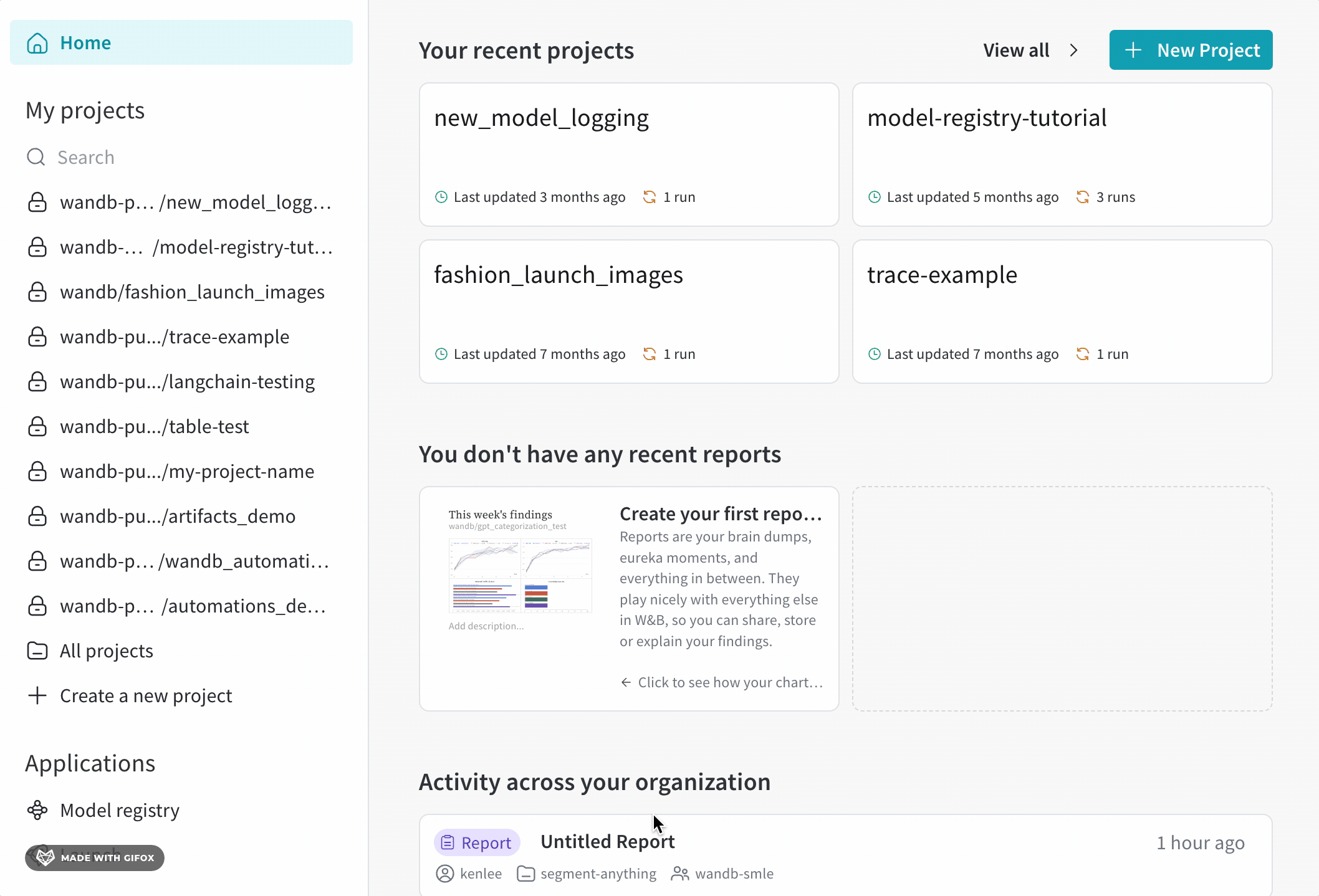Select Home in the left navigation
This screenshot has height=896, width=1319.
point(85,42)
